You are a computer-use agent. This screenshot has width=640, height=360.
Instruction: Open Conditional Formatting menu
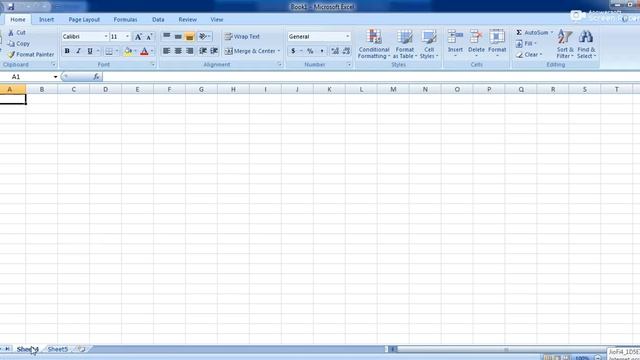coord(374,44)
